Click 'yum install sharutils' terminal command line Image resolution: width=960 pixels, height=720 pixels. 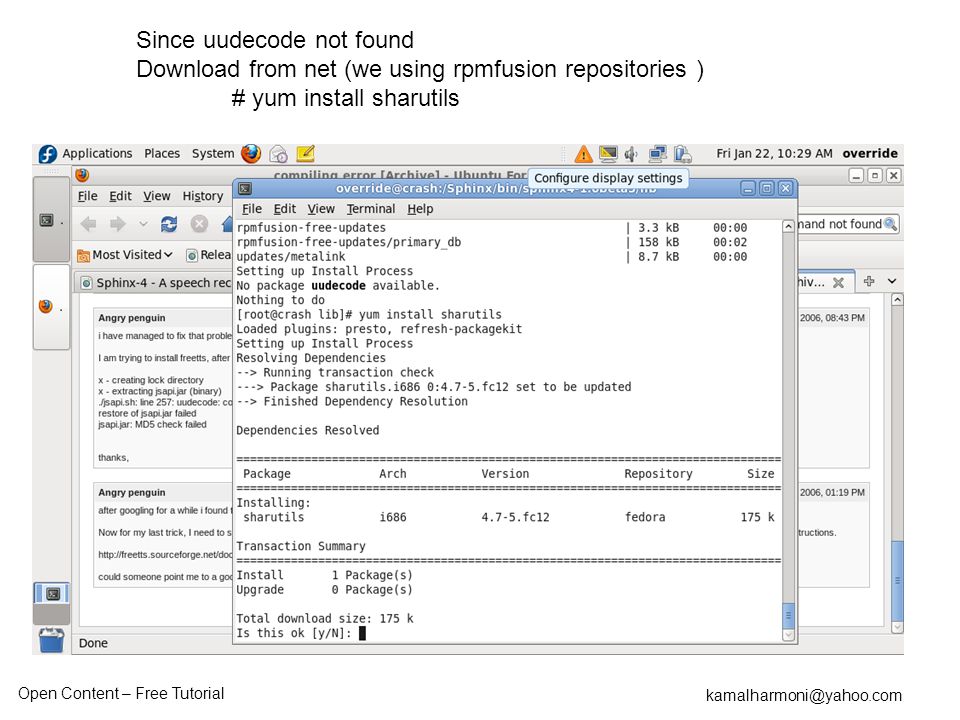(369, 314)
